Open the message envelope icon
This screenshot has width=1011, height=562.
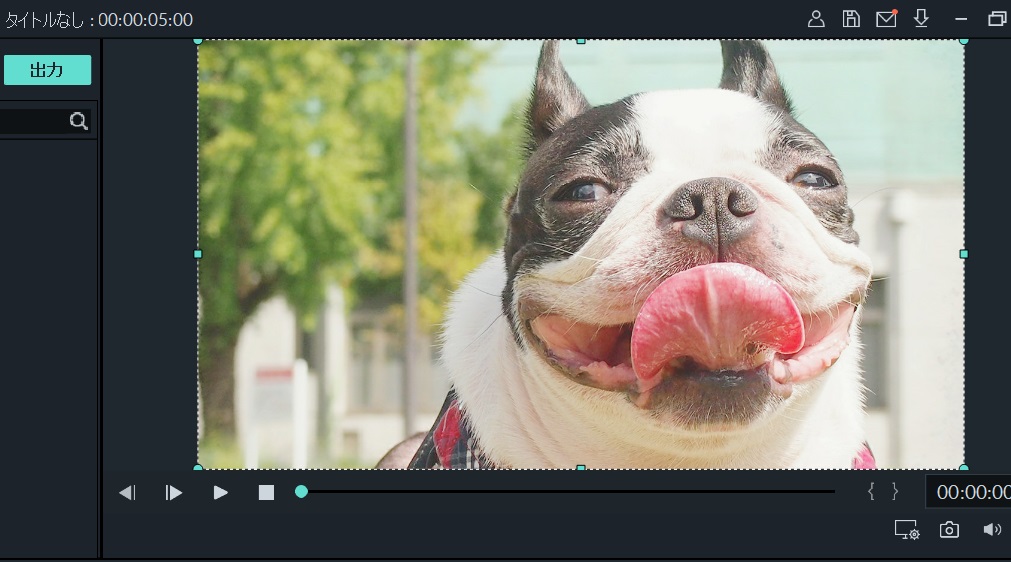(886, 19)
